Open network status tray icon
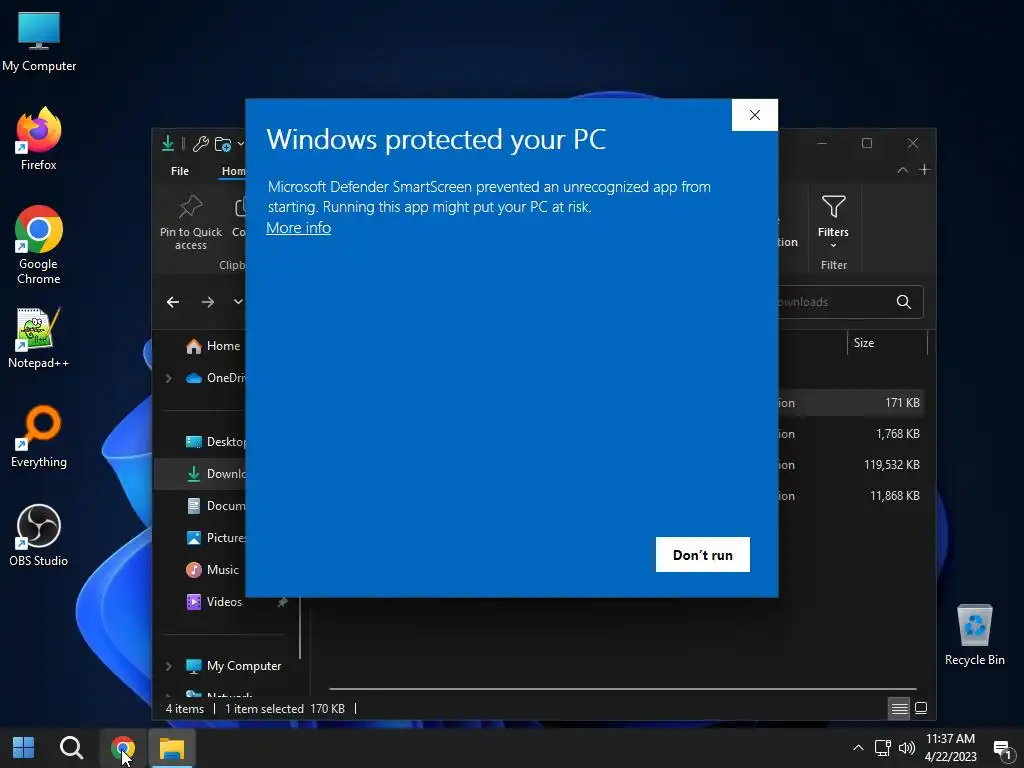This screenshot has height=768, width=1024. pyautogui.click(x=882, y=748)
